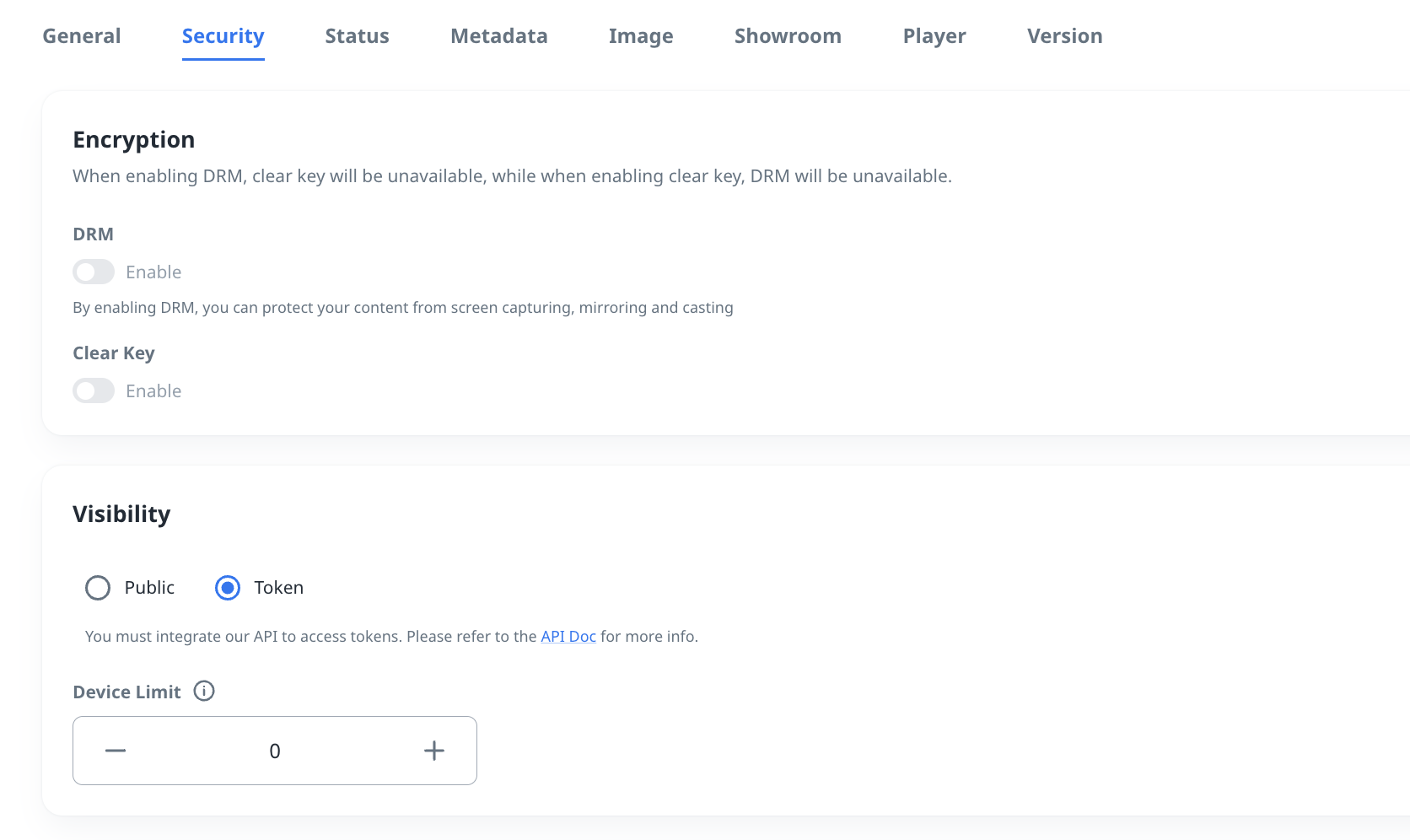View the Version tab
This screenshot has width=1410, height=840.
click(x=1064, y=36)
